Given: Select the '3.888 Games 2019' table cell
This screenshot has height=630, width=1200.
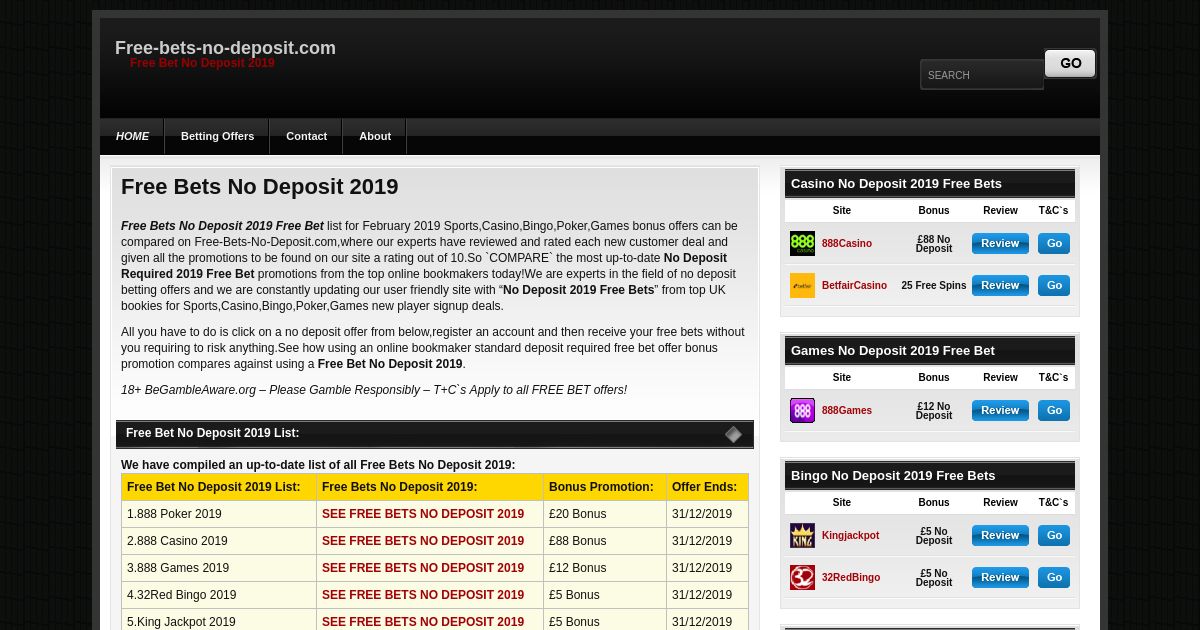Looking at the screenshot, I should (x=219, y=568).
